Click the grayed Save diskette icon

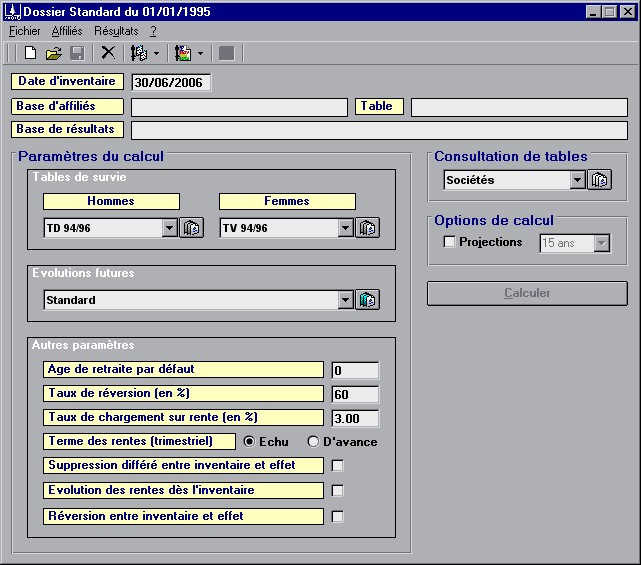77,53
